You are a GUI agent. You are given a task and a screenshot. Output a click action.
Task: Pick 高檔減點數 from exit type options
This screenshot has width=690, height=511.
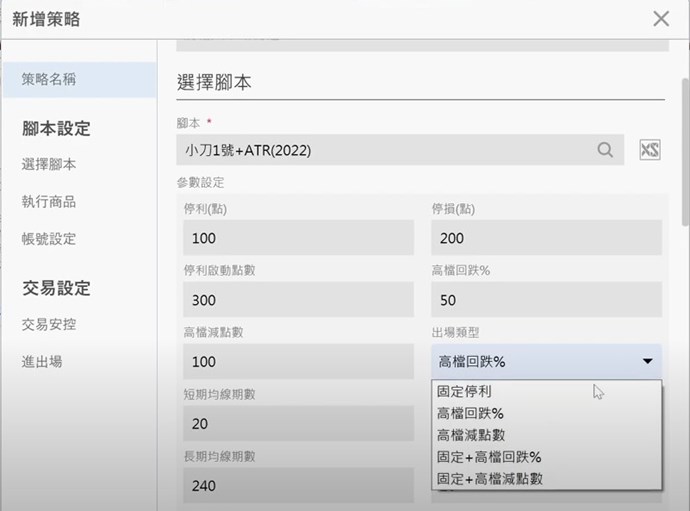tap(470, 435)
